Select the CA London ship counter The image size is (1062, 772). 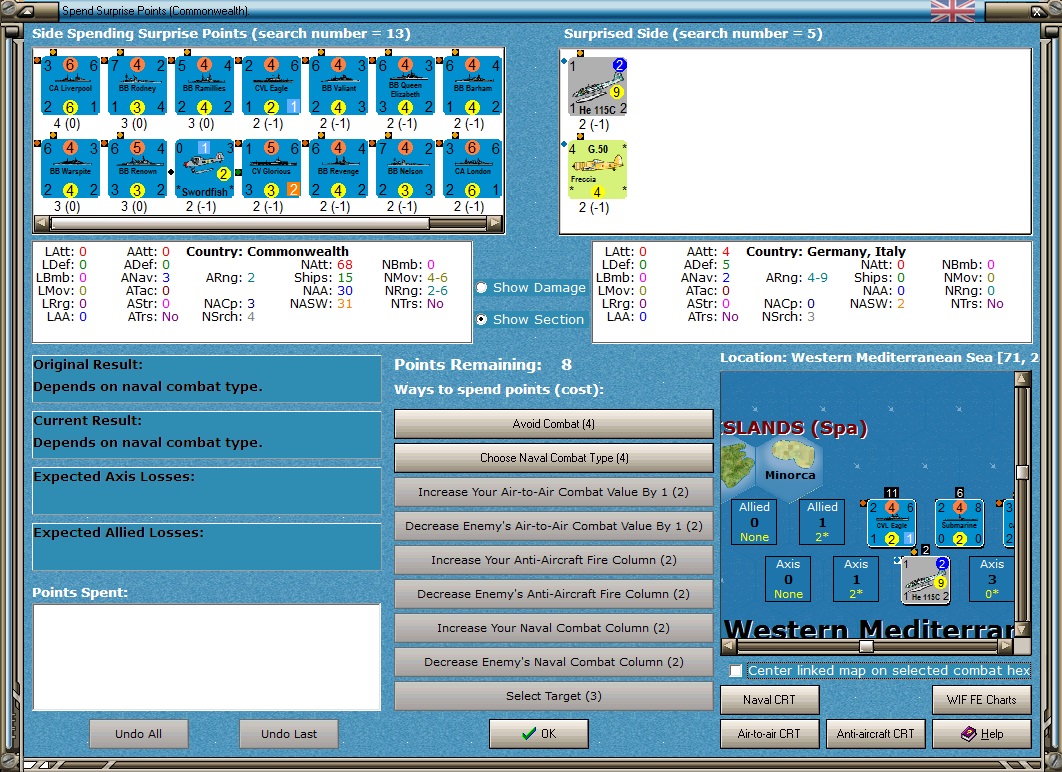[473, 169]
